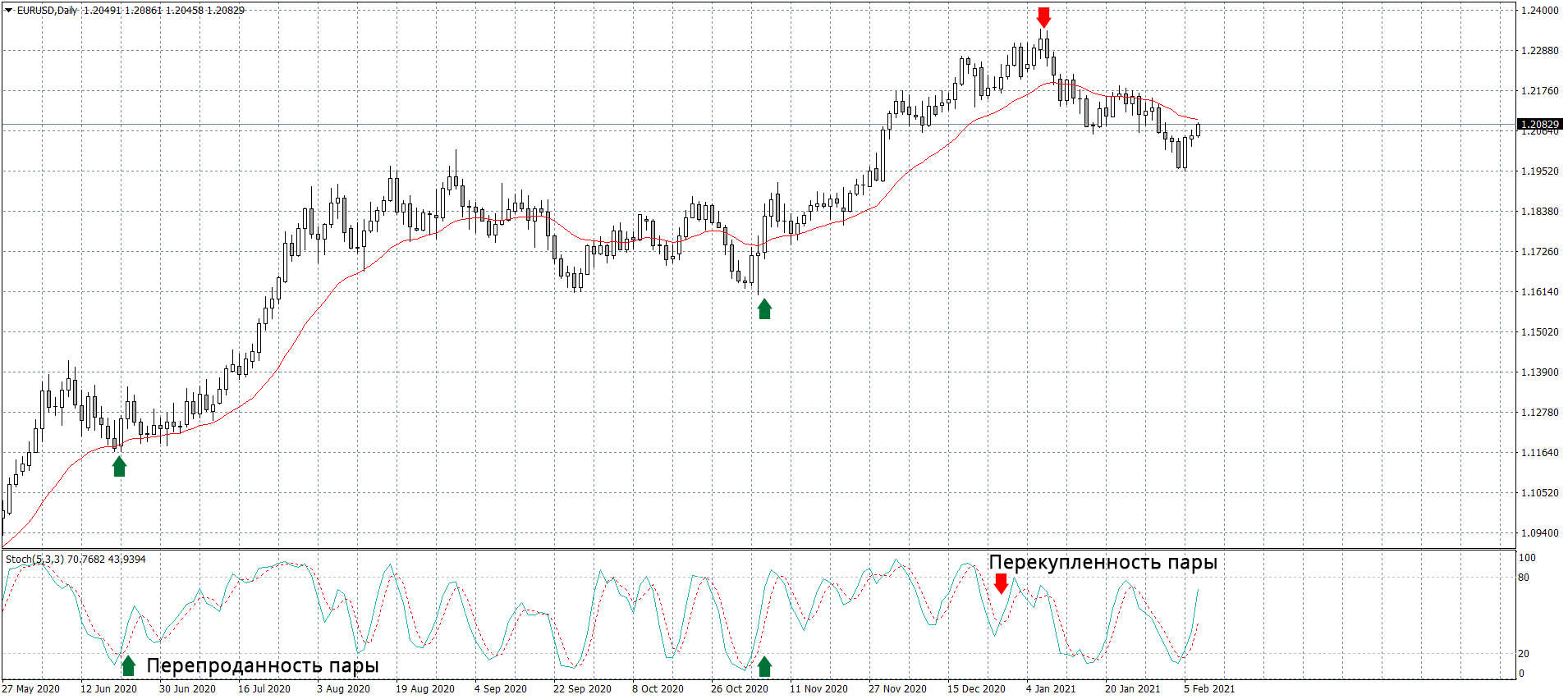Click the 20 Jan 2021 date label
Screen dimensions: 1568x699
[x=1132, y=689]
